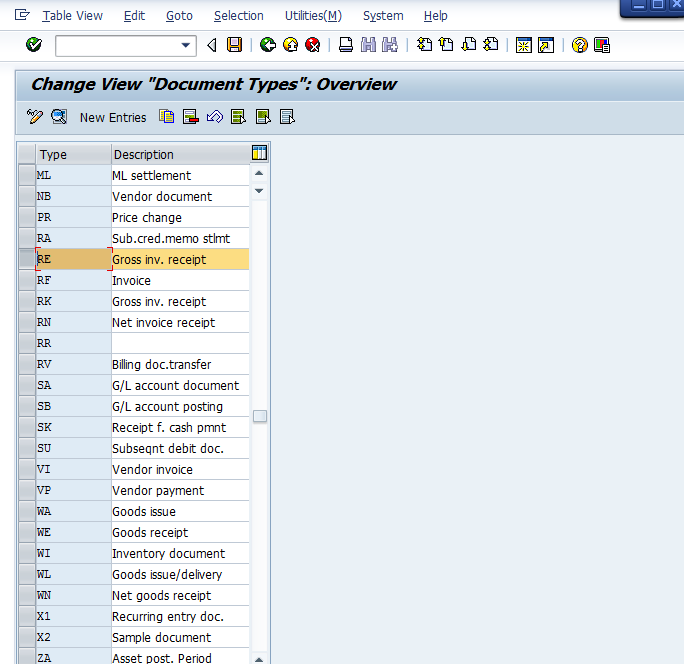The image size is (684, 665).
Task: Select row marker for WE Goods receipt
Action: click(x=27, y=532)
